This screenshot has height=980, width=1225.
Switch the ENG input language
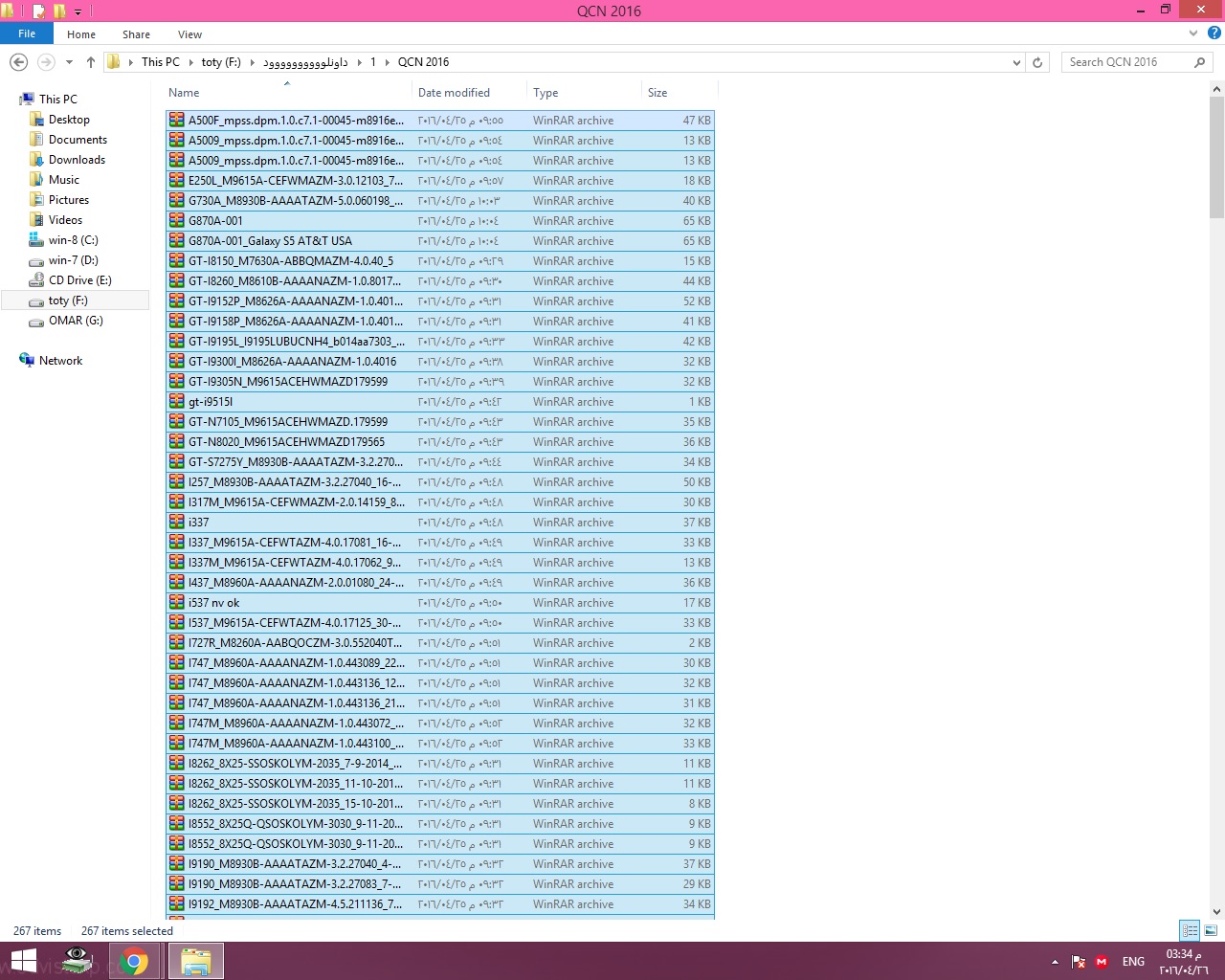1133,962
